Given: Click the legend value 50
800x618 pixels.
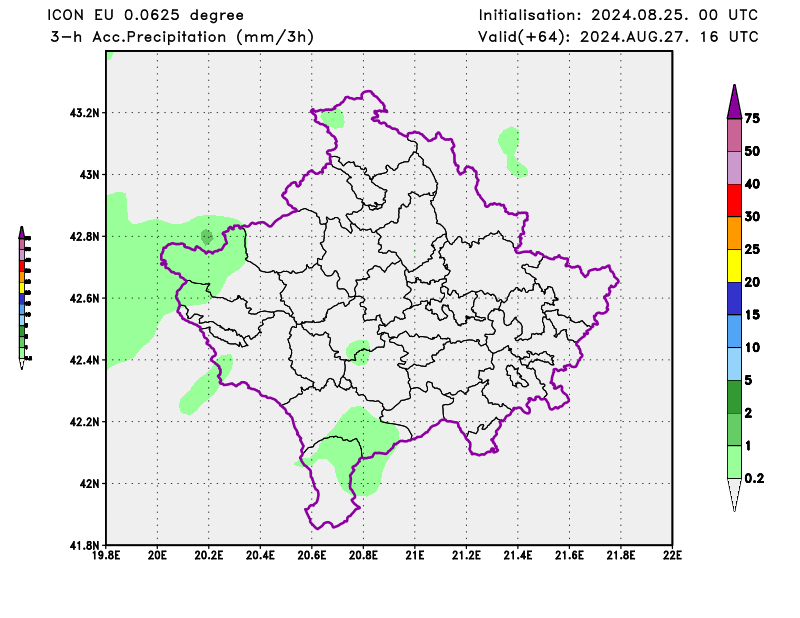Looking at the screenshot, I should pos(752,151).
